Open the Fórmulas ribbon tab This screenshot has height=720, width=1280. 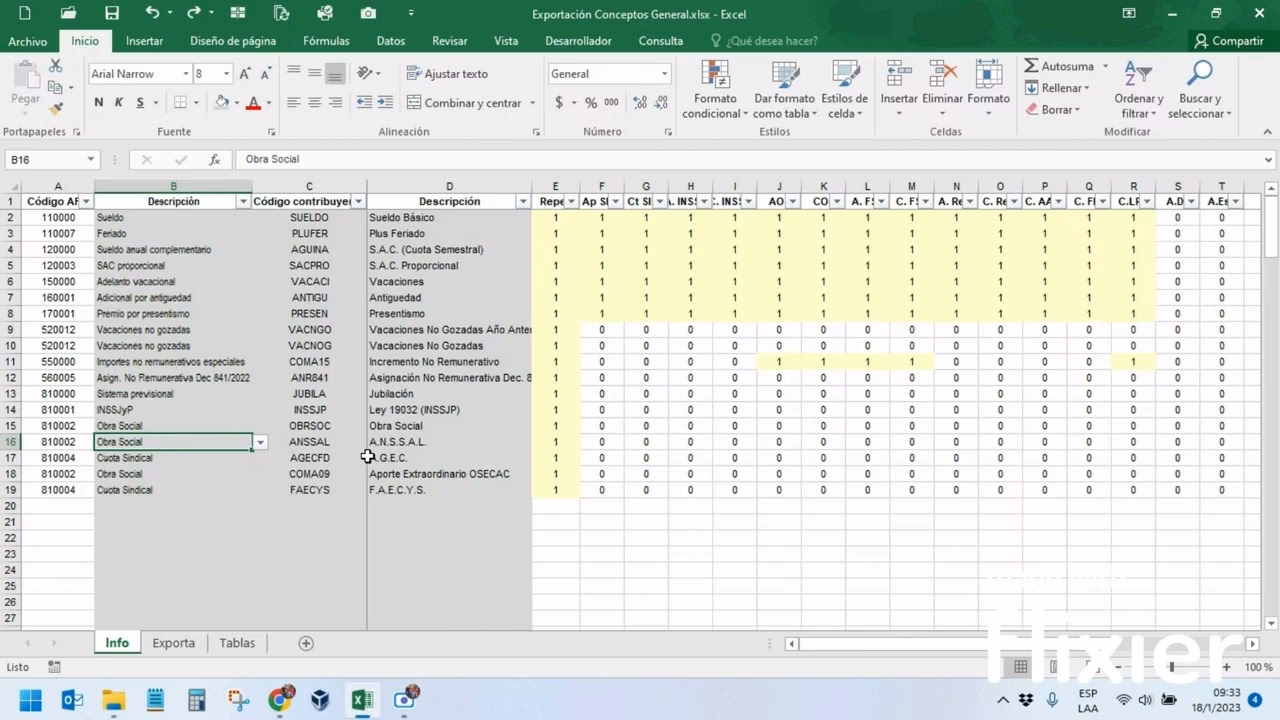(x=326, y=41)
